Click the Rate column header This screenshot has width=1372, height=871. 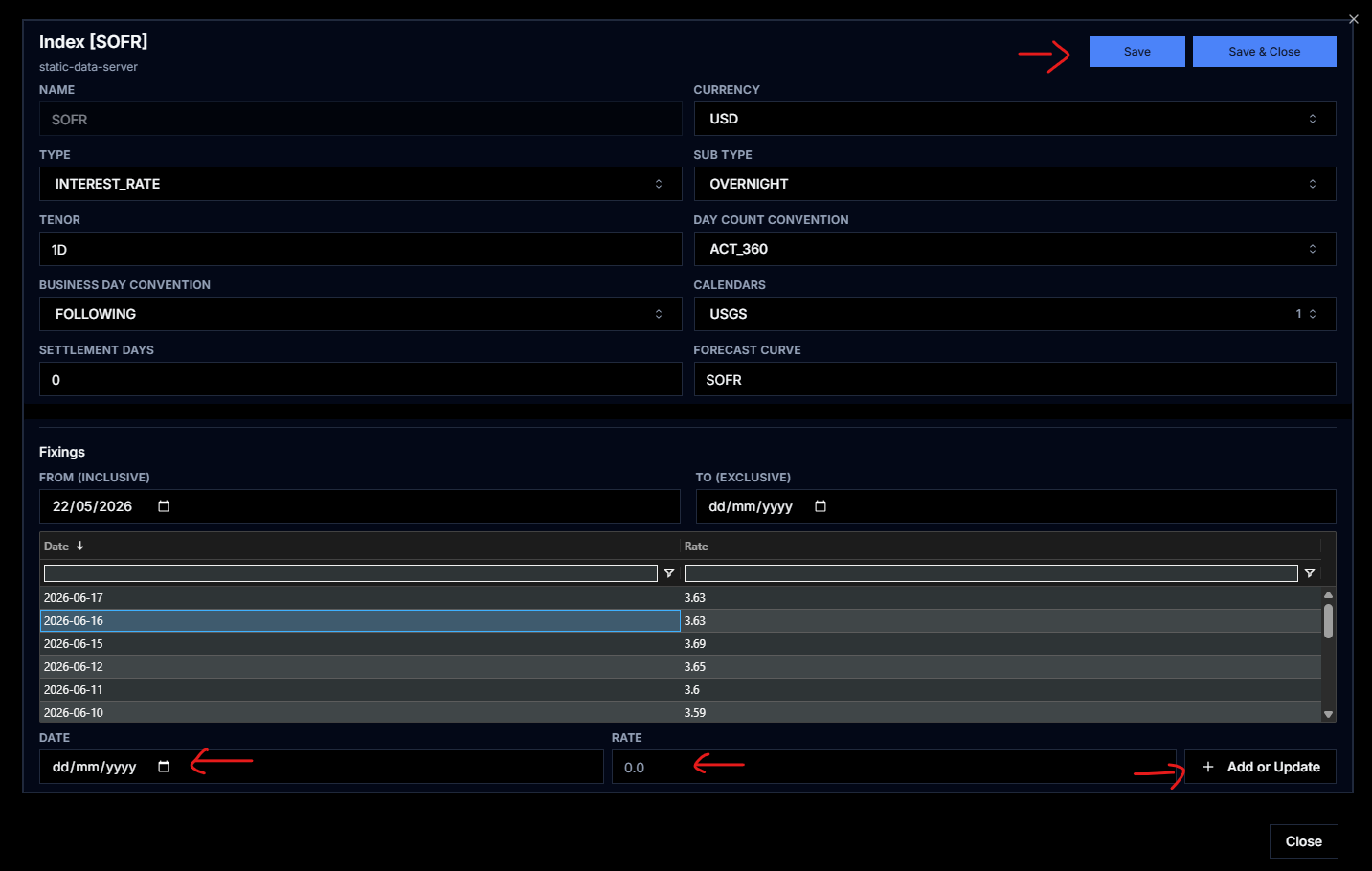coord(1001,546)
